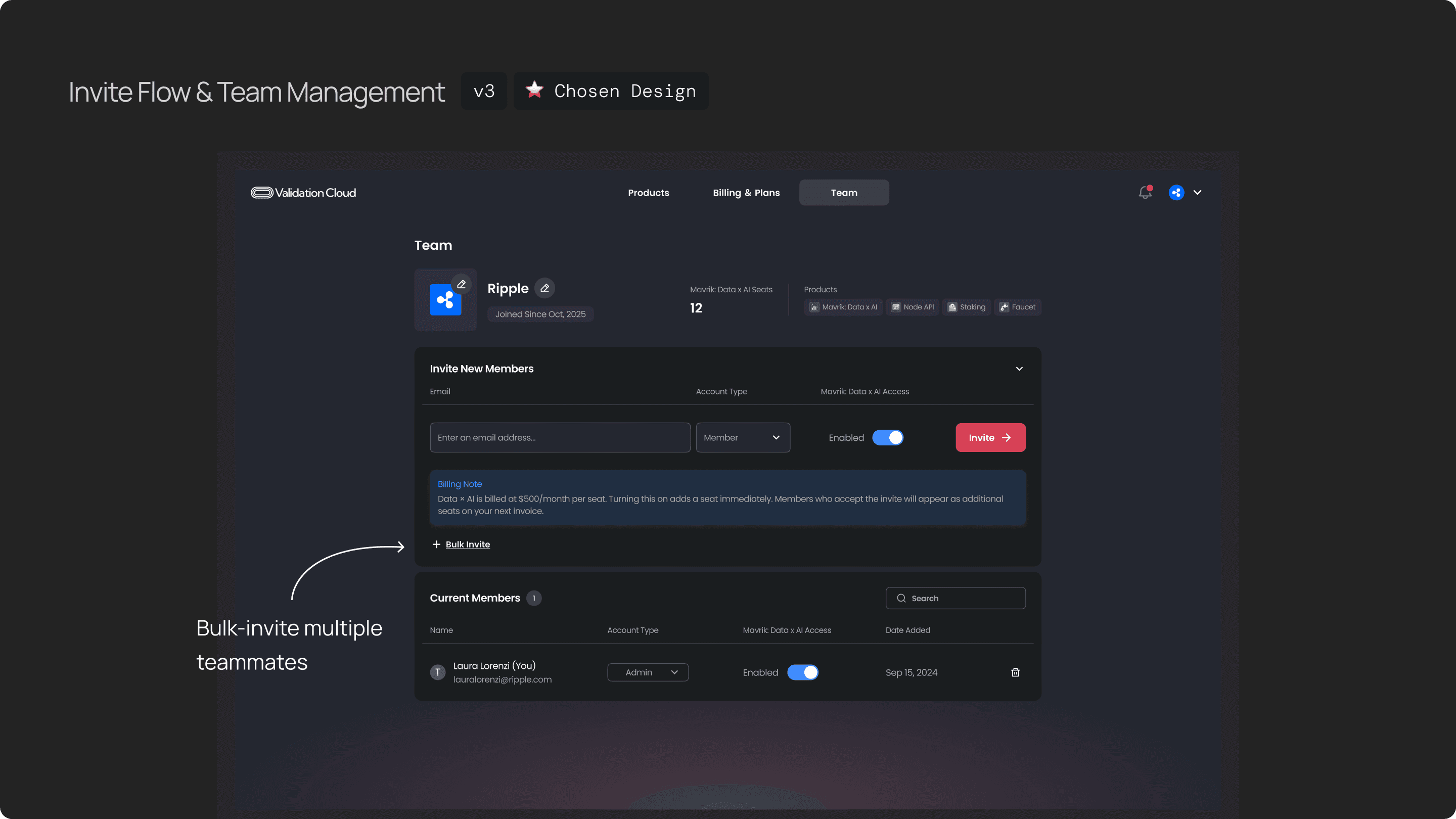Click the Node API product chip
This screenshot has width=1456, height=819.
coord(912,307)
